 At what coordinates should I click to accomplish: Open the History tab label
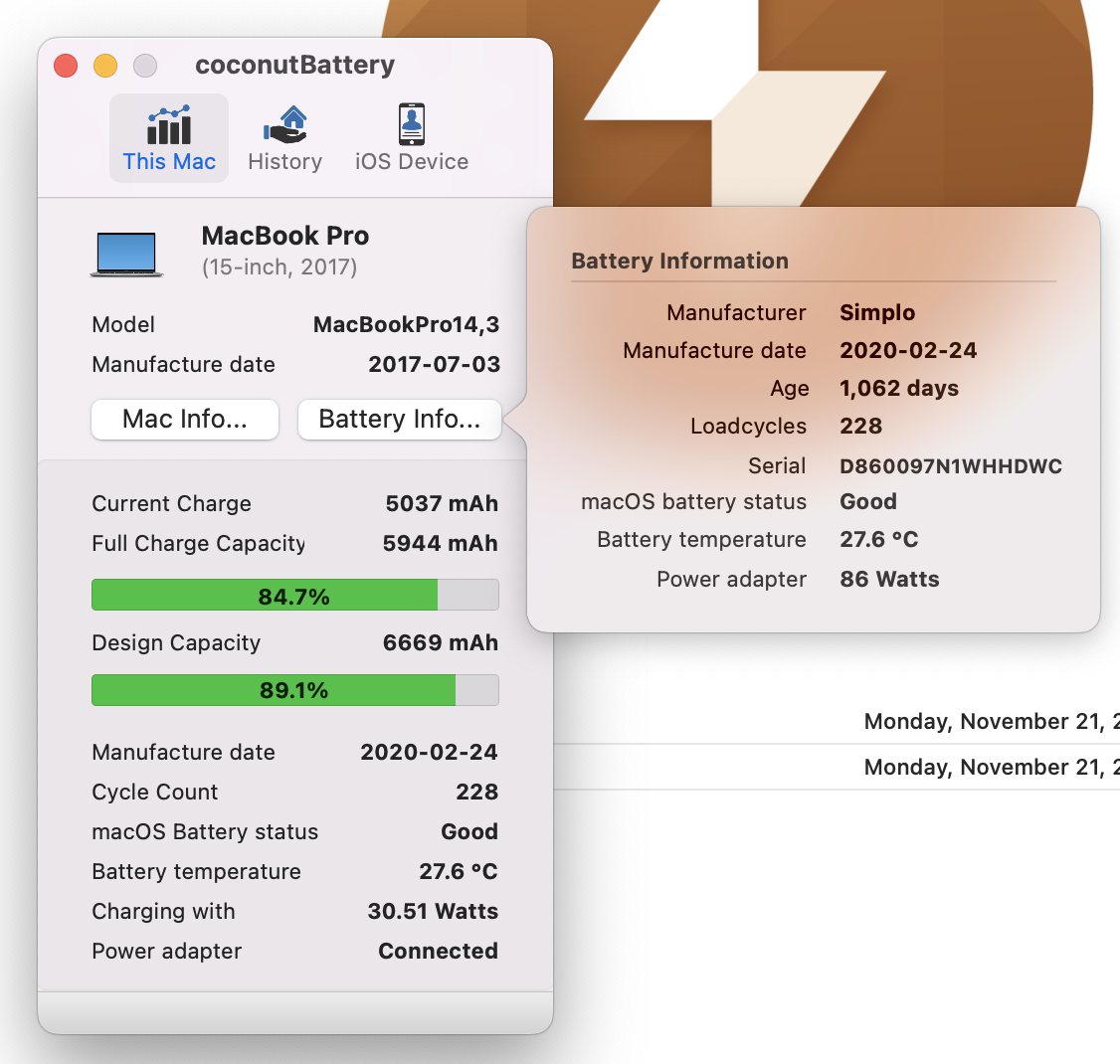(285, 162)
